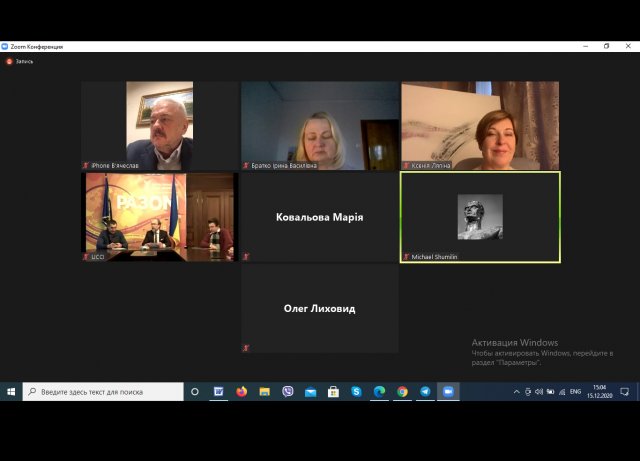Open Skype from the taskbar
640x461 pixels.
point(356,392)
